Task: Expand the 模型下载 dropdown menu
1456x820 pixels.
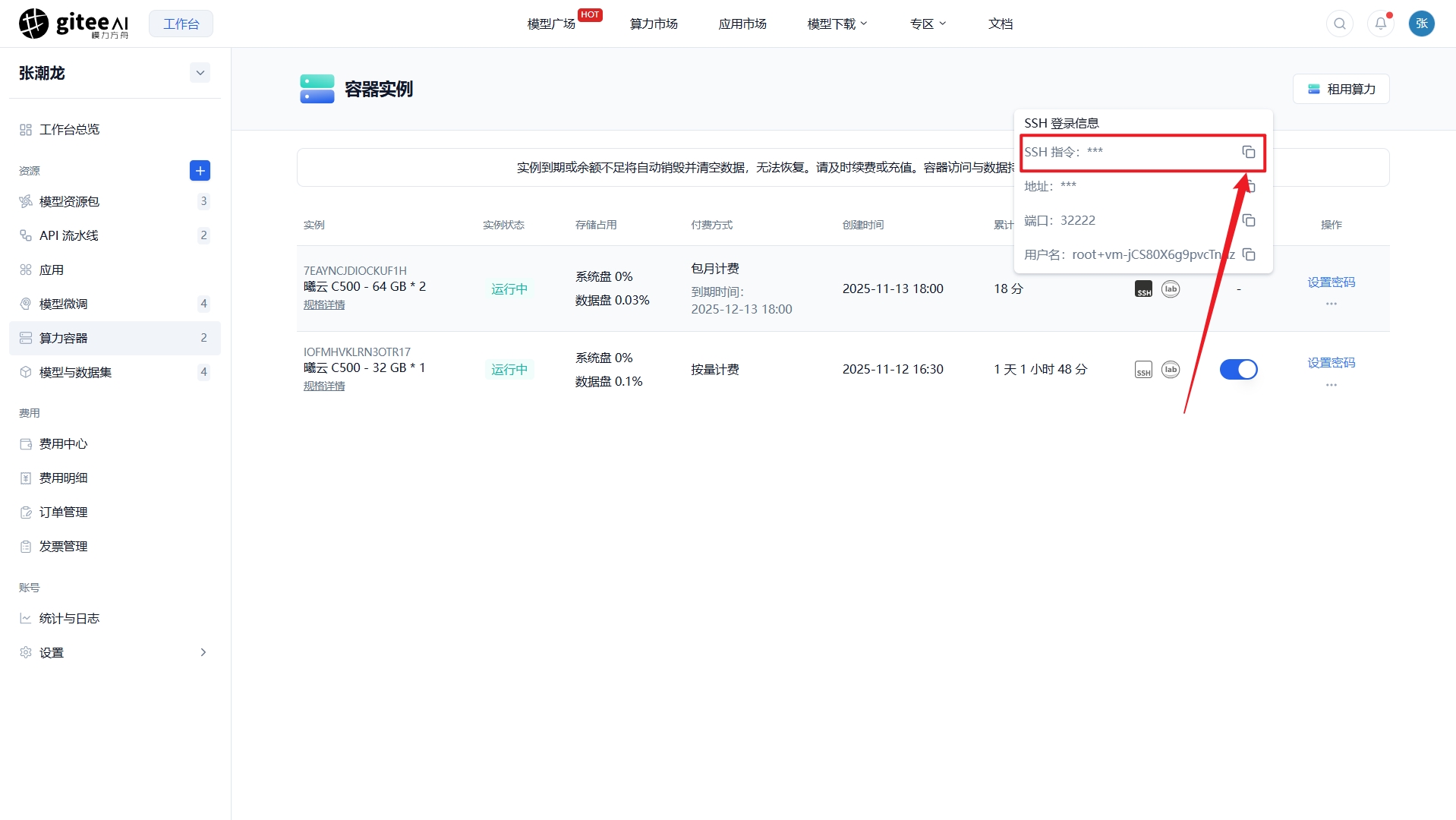Action: (x=837, y=24)
